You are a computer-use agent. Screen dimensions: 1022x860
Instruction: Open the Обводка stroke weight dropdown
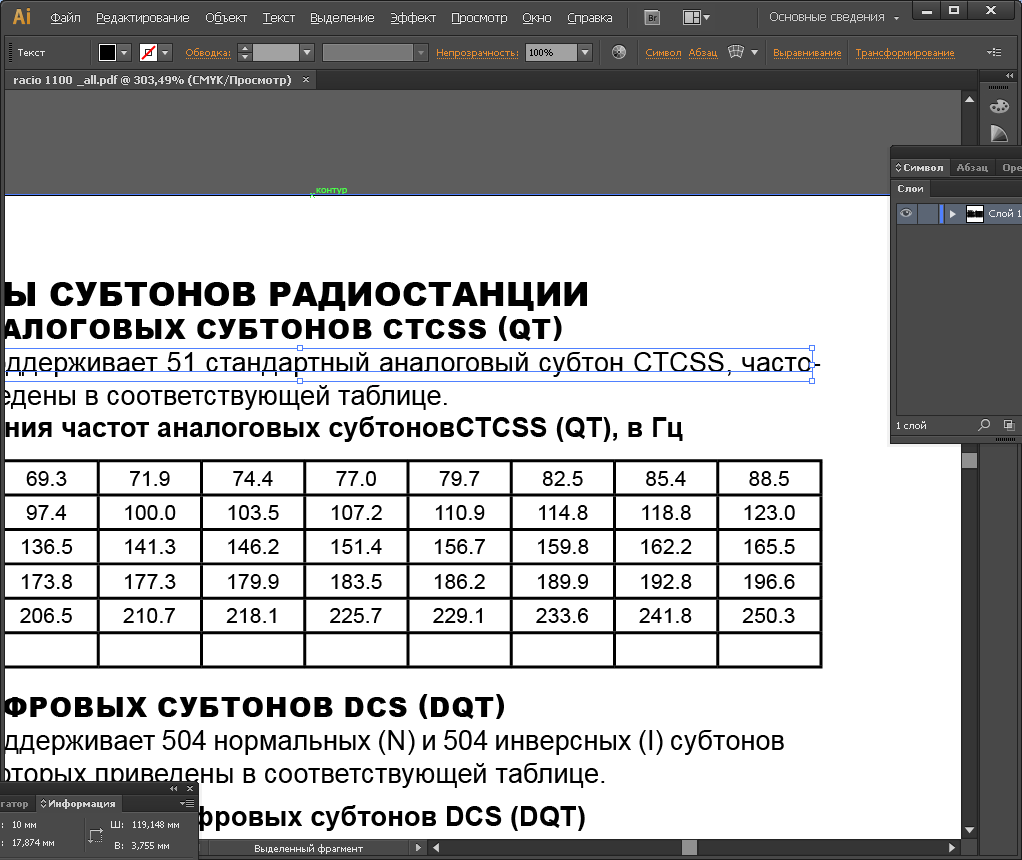tap(306, 51)
